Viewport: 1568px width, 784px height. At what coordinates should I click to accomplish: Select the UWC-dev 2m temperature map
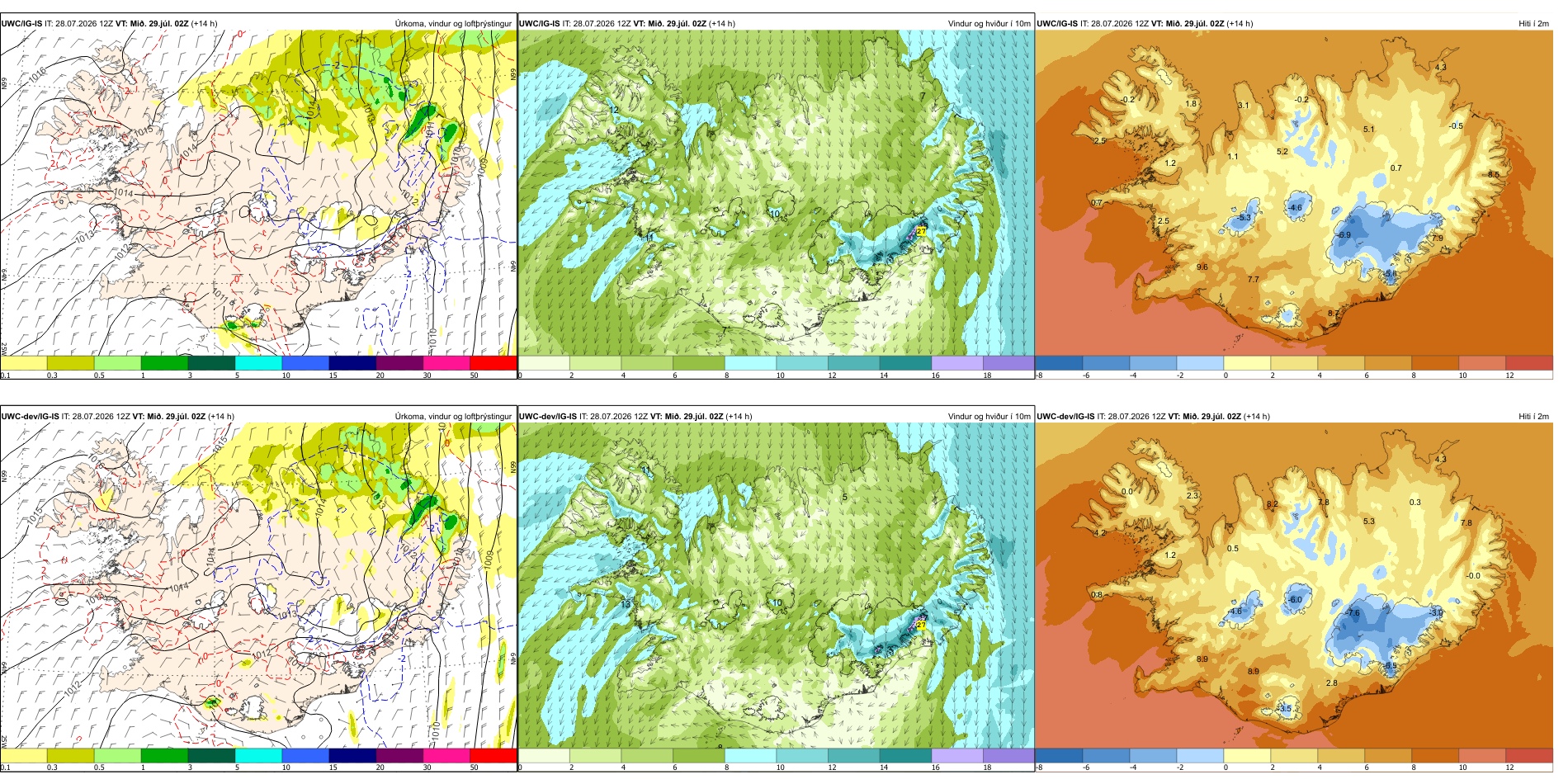click(1294, 589)
